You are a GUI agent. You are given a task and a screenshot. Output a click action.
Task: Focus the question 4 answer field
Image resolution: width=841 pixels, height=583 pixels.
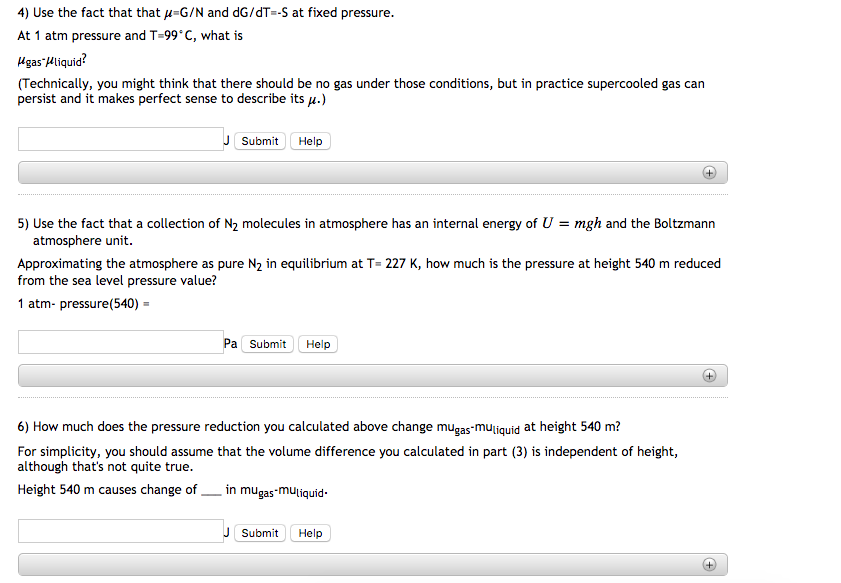tap(120, 140)
